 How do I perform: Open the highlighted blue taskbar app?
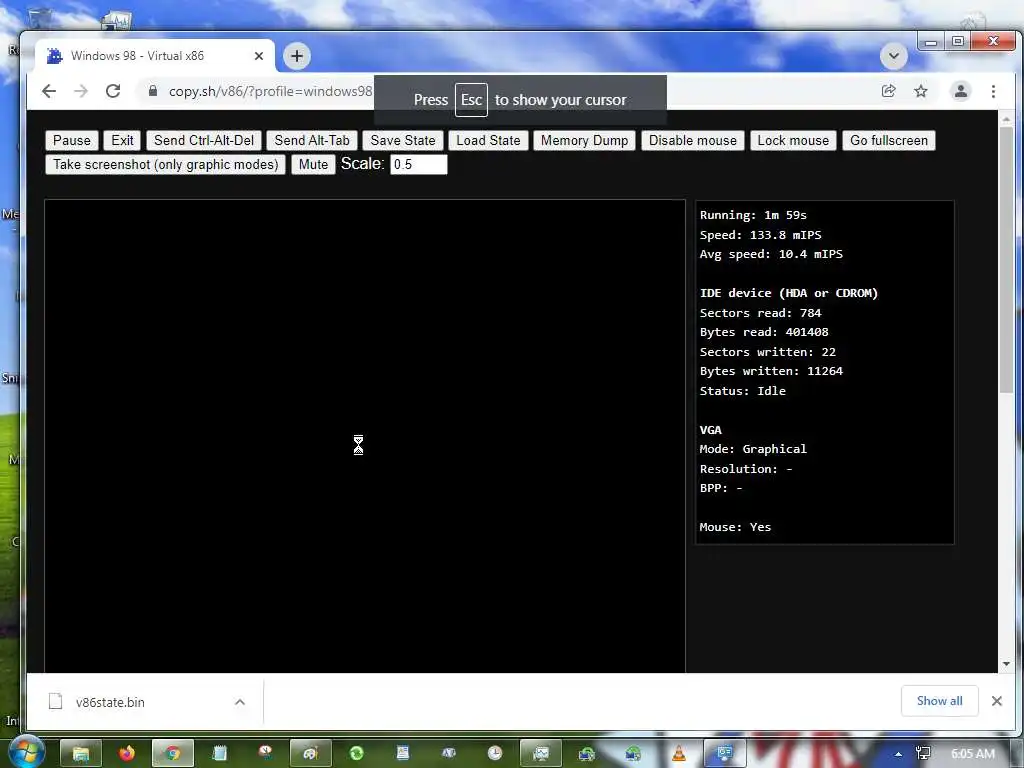(x=724, y=754)
